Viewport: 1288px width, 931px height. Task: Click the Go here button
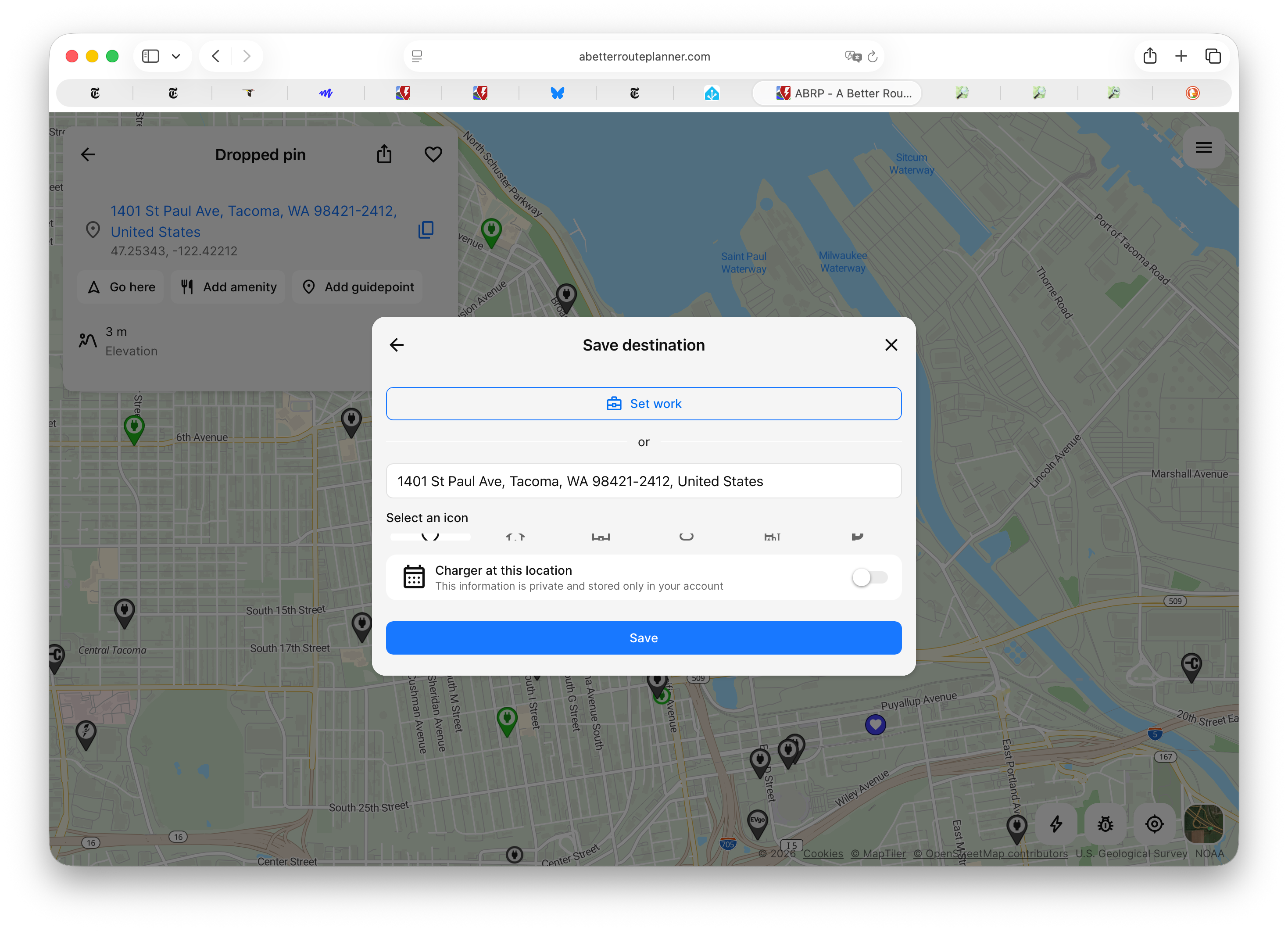click(x=121, y=287)
